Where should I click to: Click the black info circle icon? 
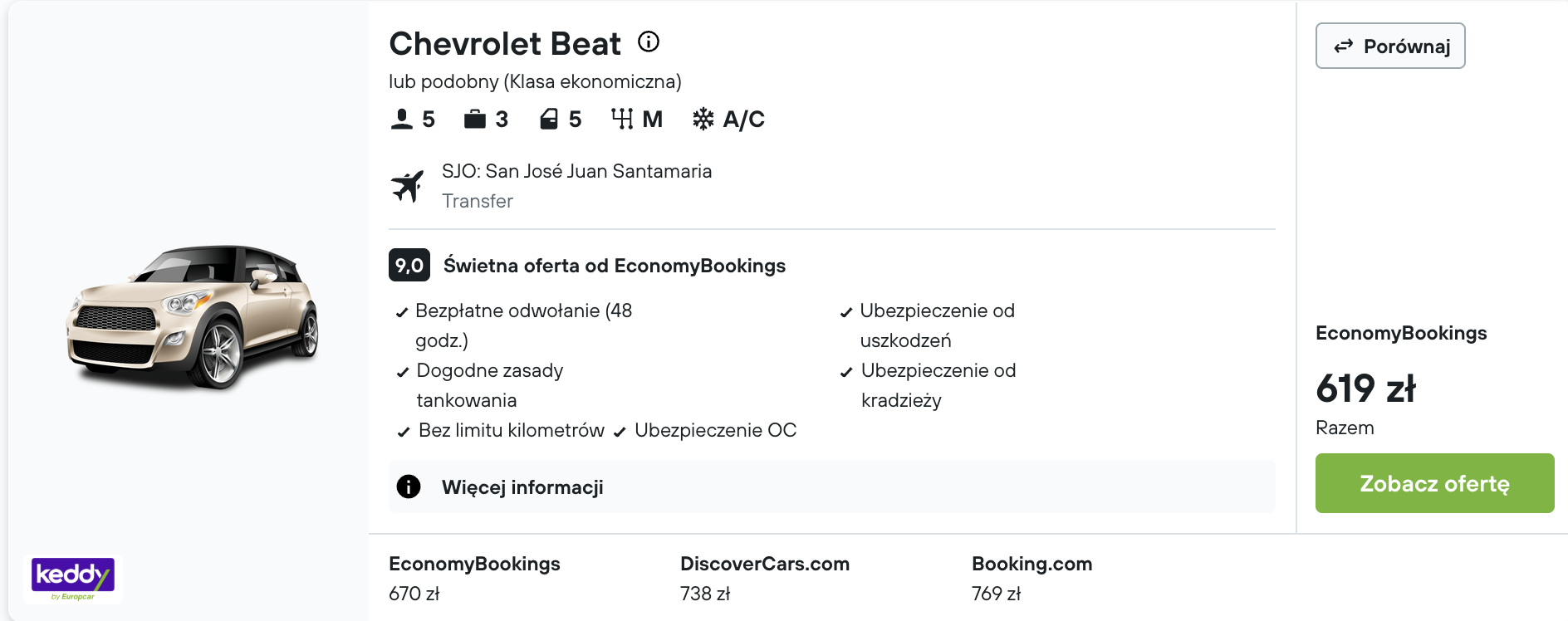[409, 487]
